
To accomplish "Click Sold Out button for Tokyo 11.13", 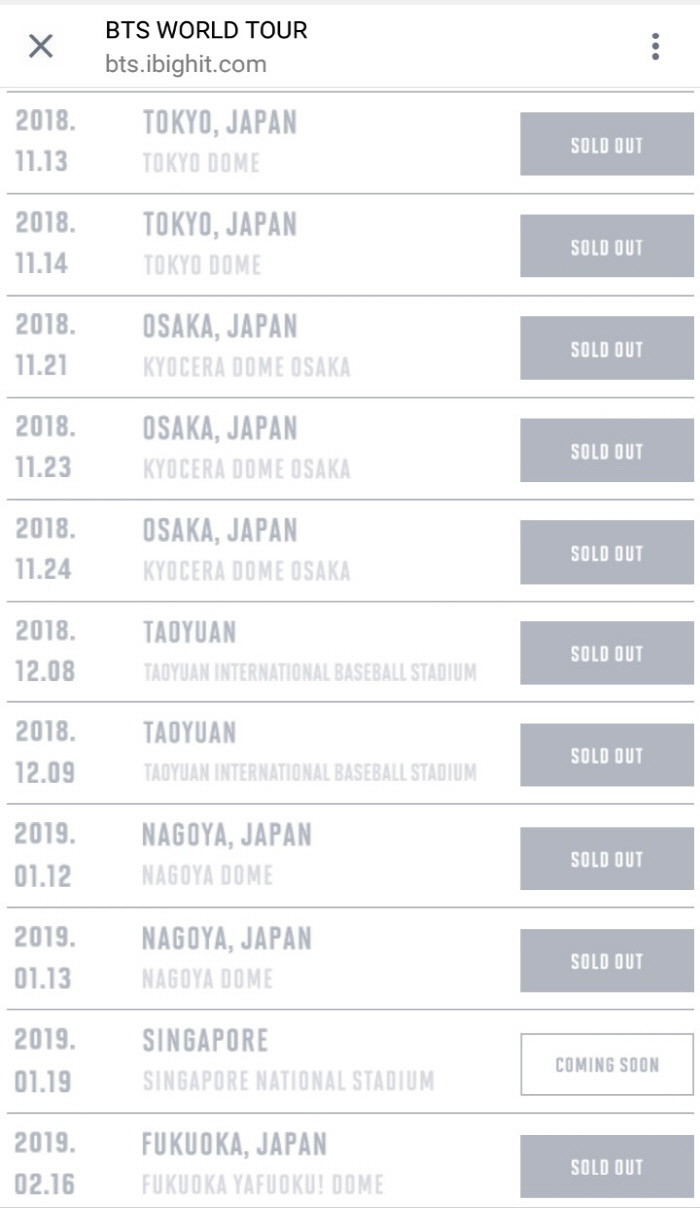I will 606,145.
